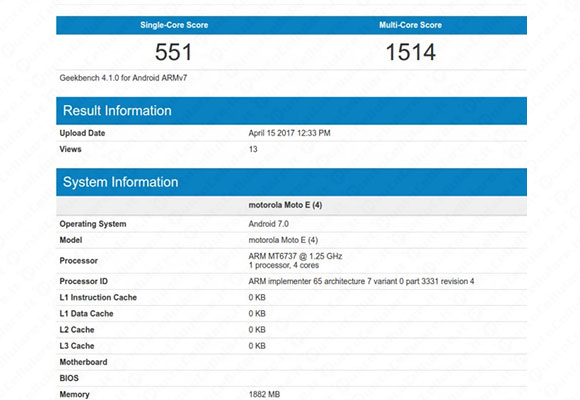Click the Operating System label

[93, 224]
